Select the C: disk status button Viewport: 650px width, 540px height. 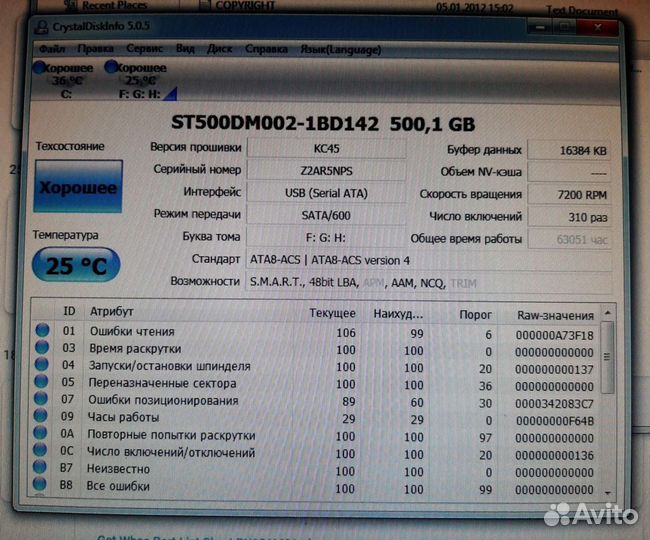pos(65,81)
